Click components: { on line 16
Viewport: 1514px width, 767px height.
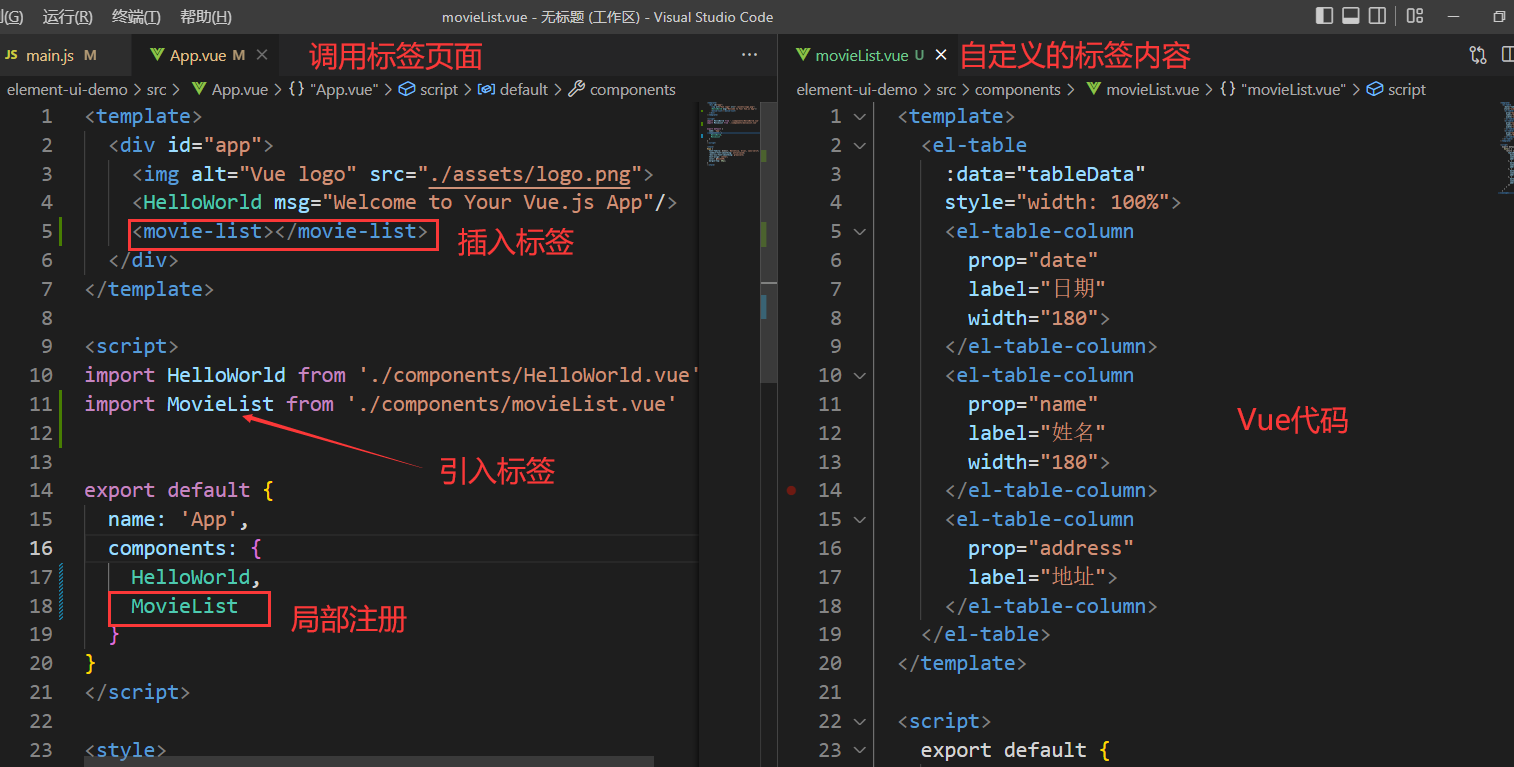click(x=185, y=548)
